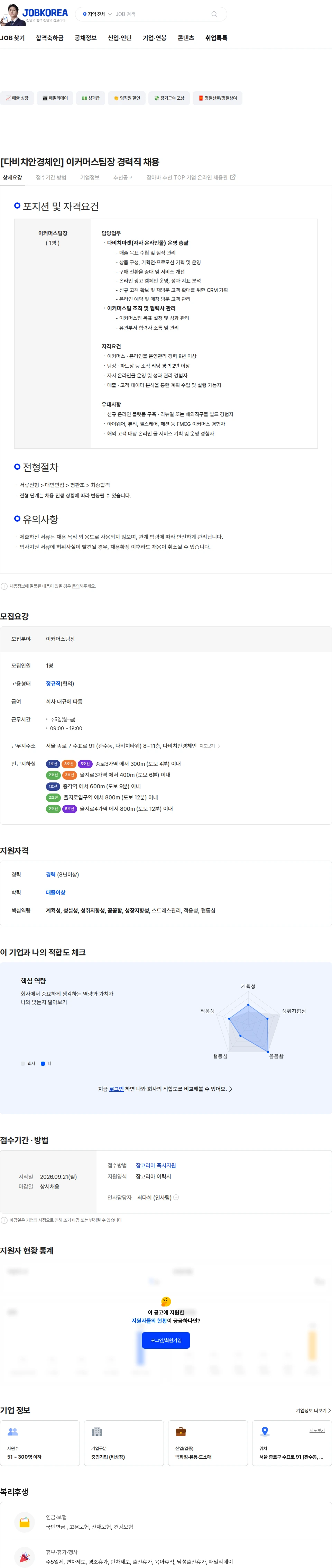The width and height of the screenshot is (332, 1568).
Task: Open the JOBKOREA home logo
Action: pos(45,13)
